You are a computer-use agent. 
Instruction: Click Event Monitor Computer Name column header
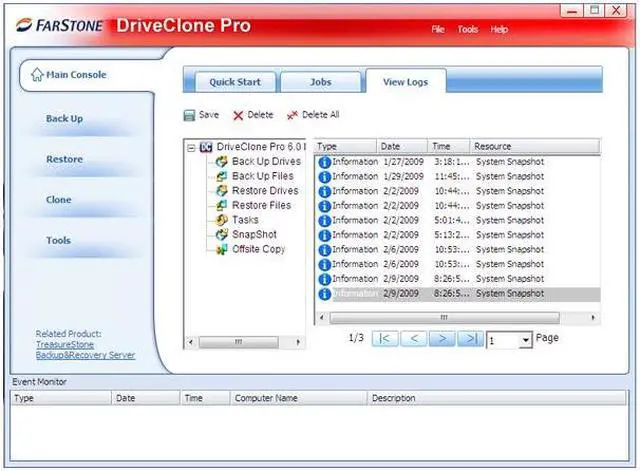(299, 398)
